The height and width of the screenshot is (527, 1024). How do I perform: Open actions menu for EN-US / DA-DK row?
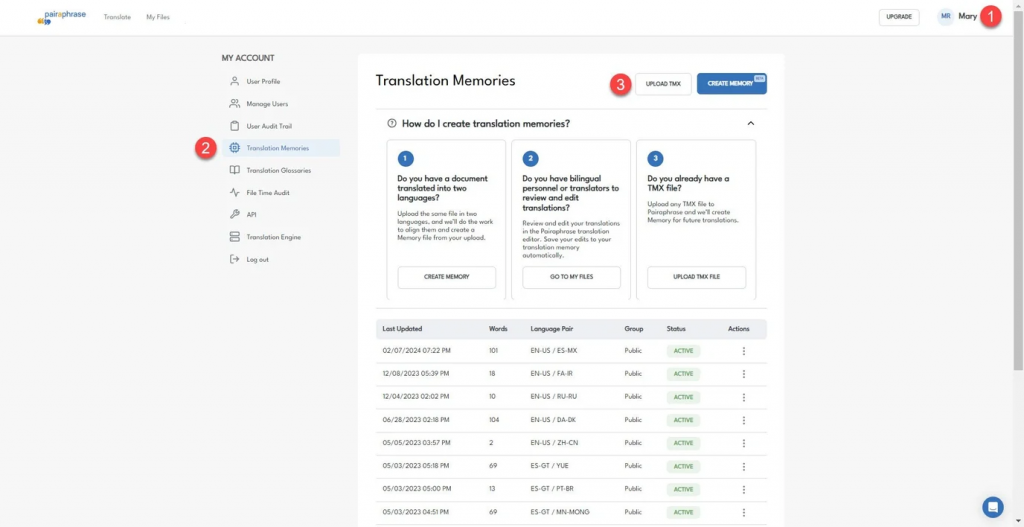point(743,420)
